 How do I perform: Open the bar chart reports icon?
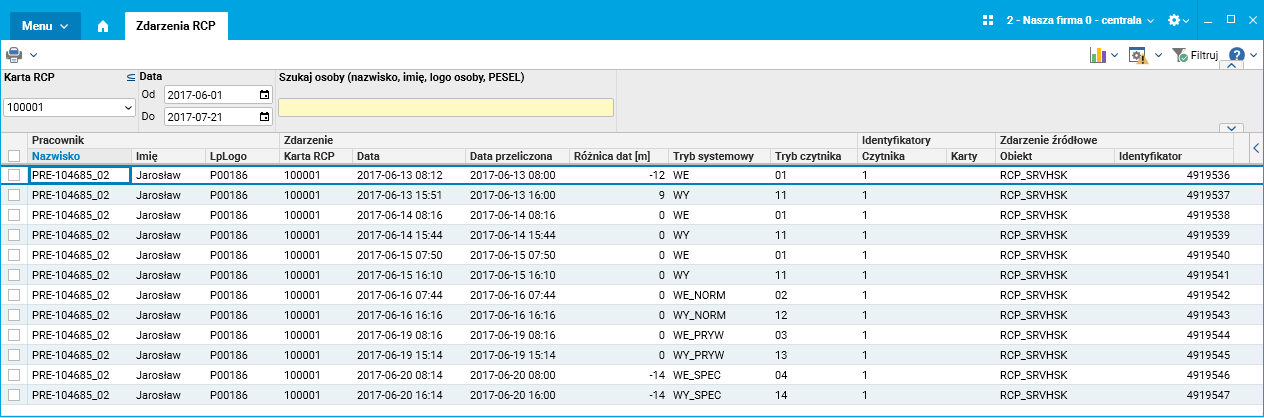click(1097, 56)
